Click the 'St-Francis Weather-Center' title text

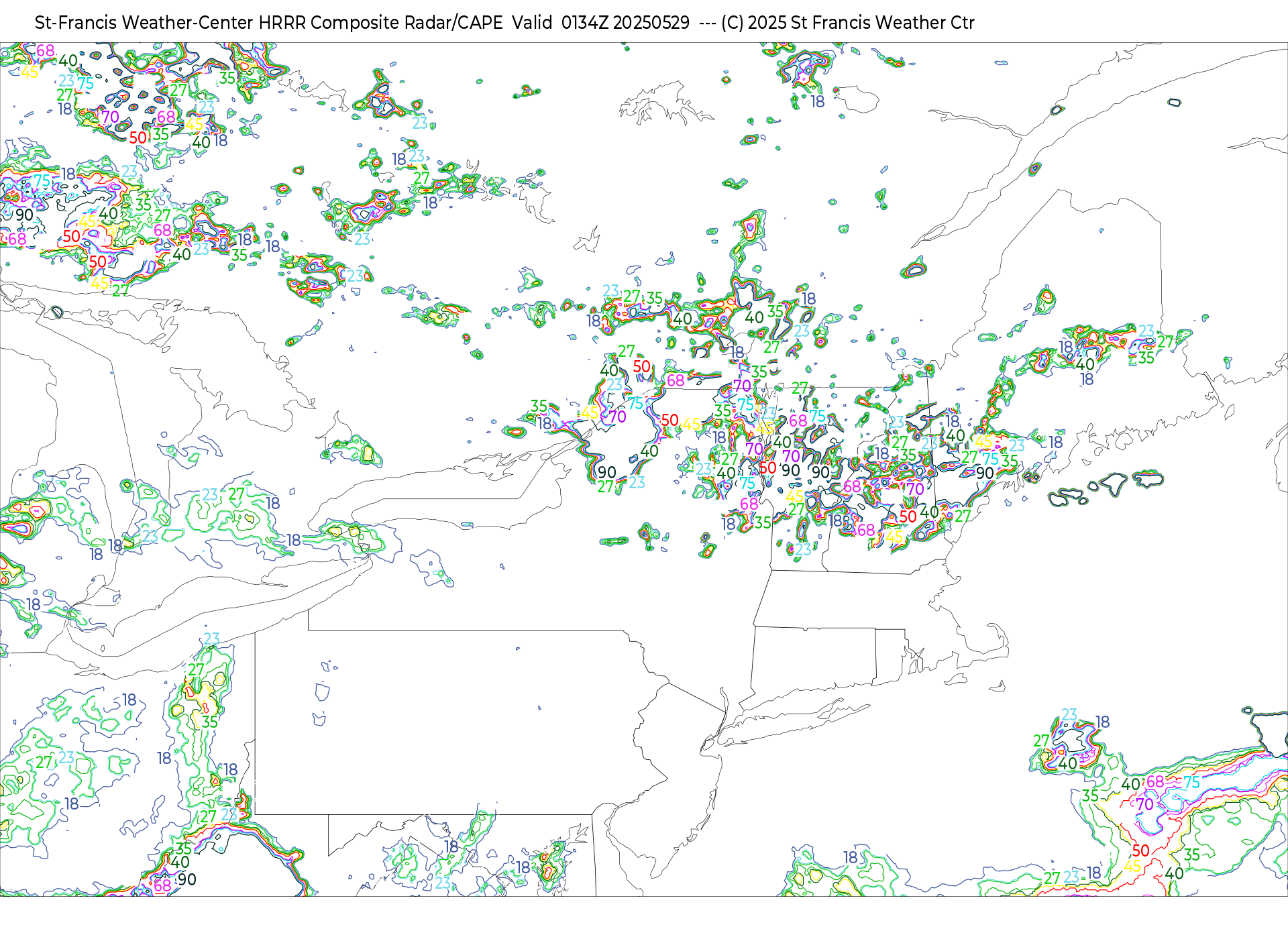[144, 23]
